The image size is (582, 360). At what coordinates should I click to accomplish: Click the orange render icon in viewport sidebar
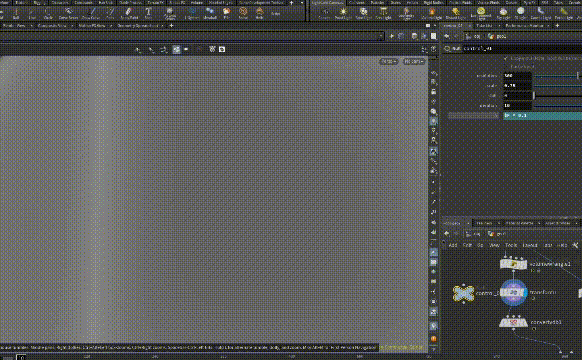[434, 339]
